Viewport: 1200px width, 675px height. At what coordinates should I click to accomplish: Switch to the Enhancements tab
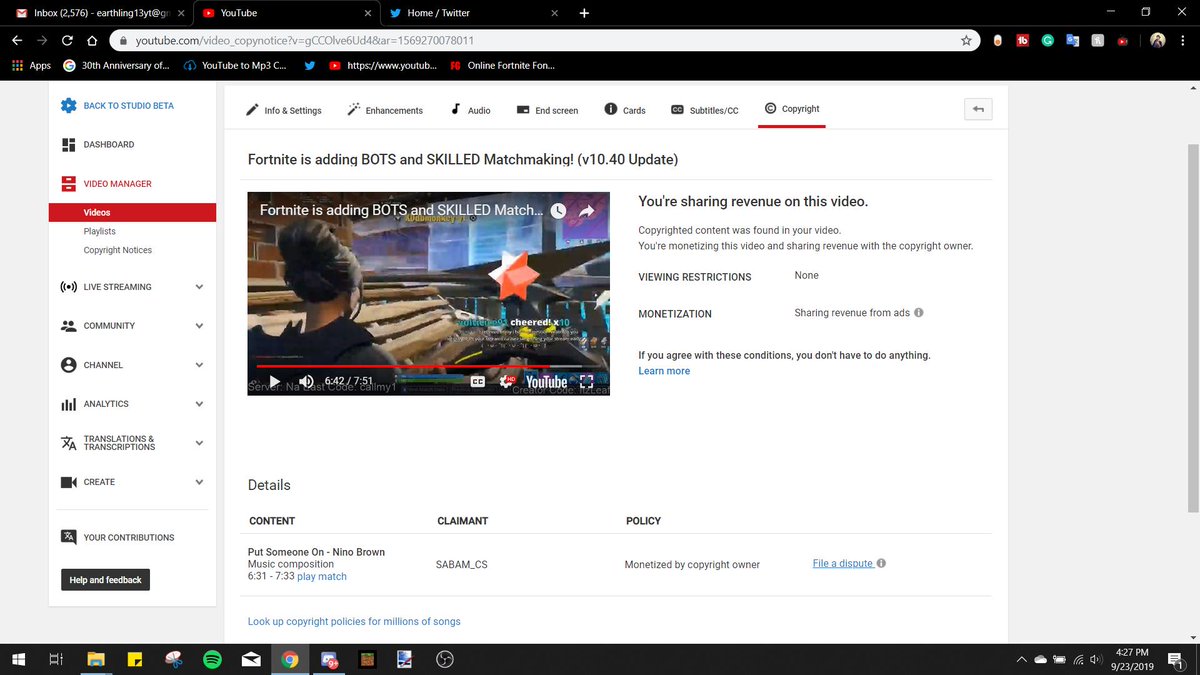[x=385, y=110]
